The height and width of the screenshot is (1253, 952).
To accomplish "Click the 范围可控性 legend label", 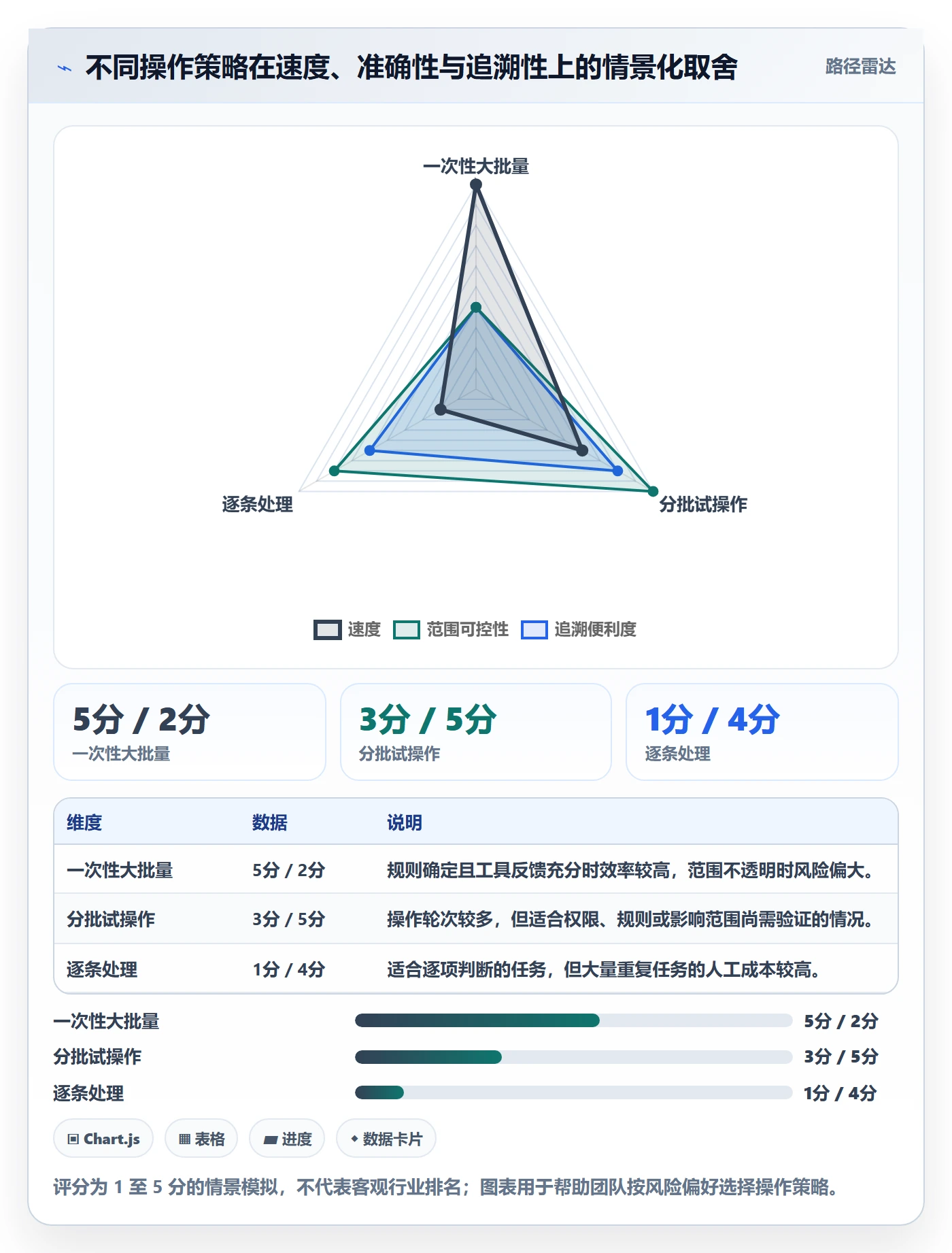I will 468,630.
